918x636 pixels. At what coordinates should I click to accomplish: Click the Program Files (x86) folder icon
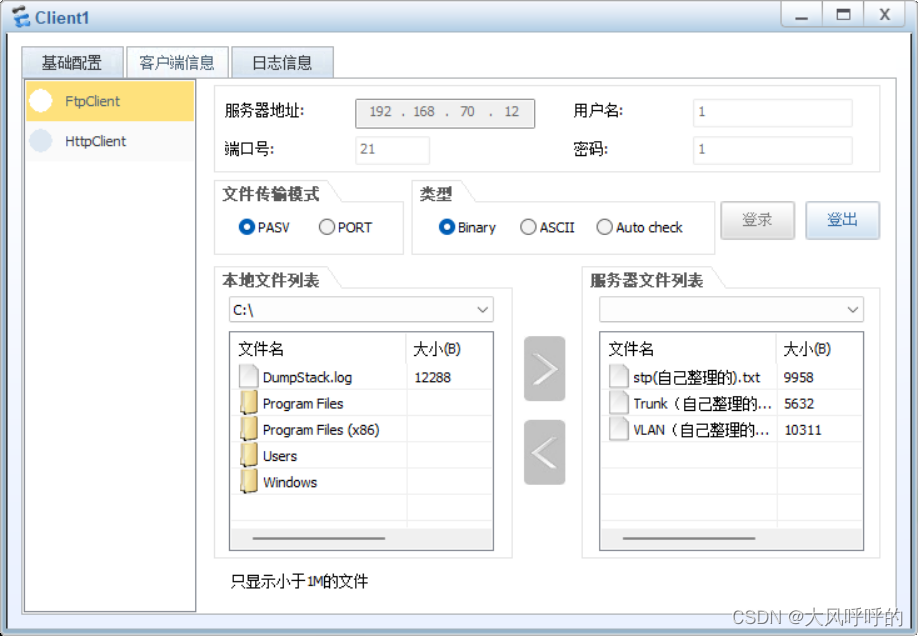(x=248, y=429)
